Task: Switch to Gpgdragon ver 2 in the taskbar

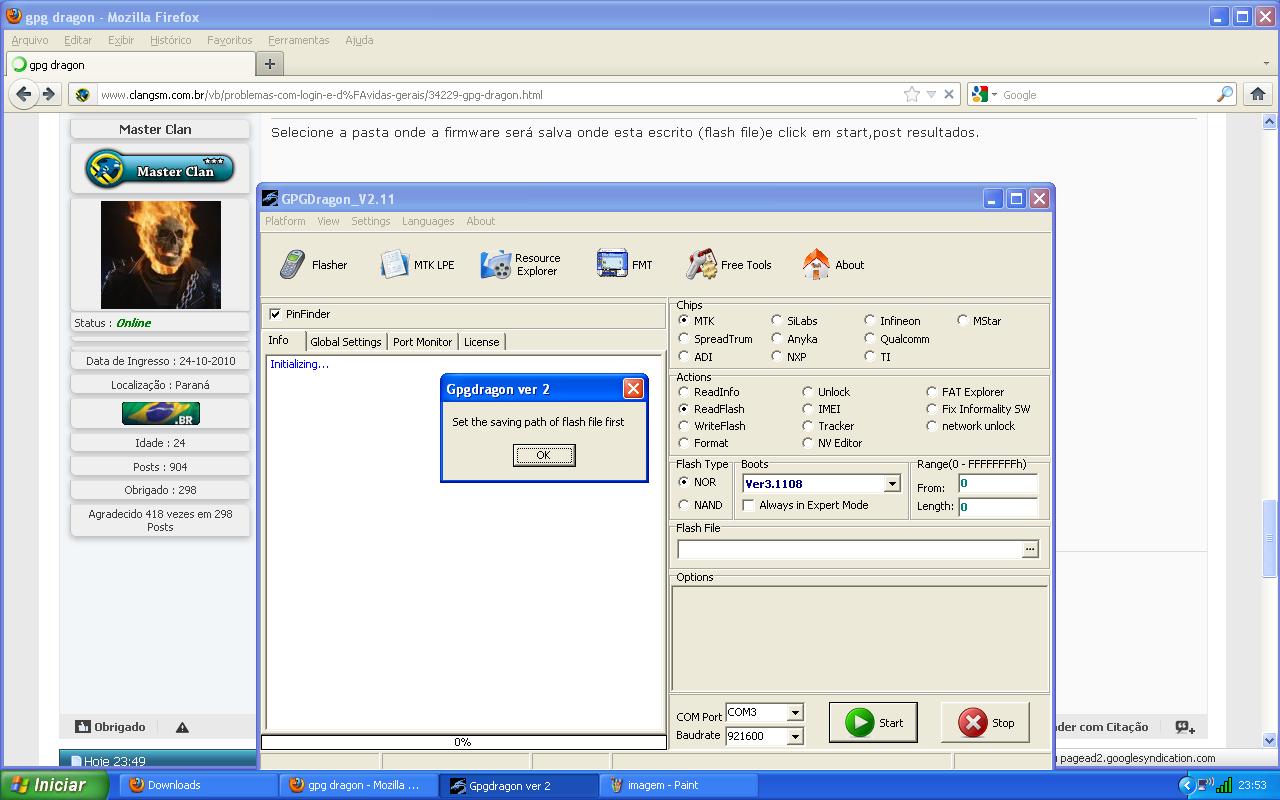Action: pyautogui.click(x=516, y=785)
